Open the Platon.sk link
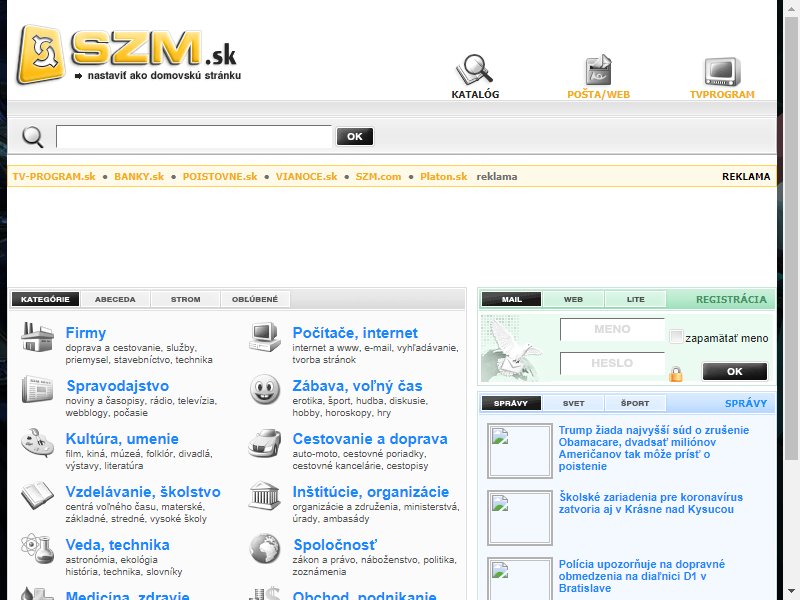The width and height of the screenshot is (800, 600). (x=443, y=177)
